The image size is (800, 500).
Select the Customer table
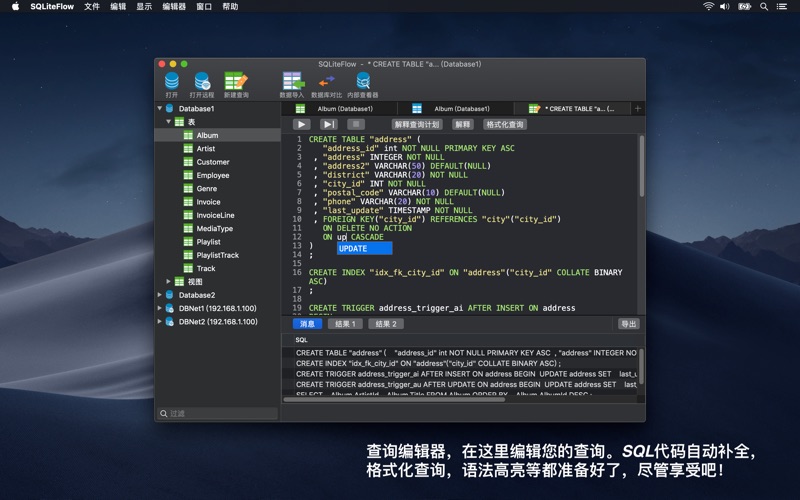click(x=217, y=162)
